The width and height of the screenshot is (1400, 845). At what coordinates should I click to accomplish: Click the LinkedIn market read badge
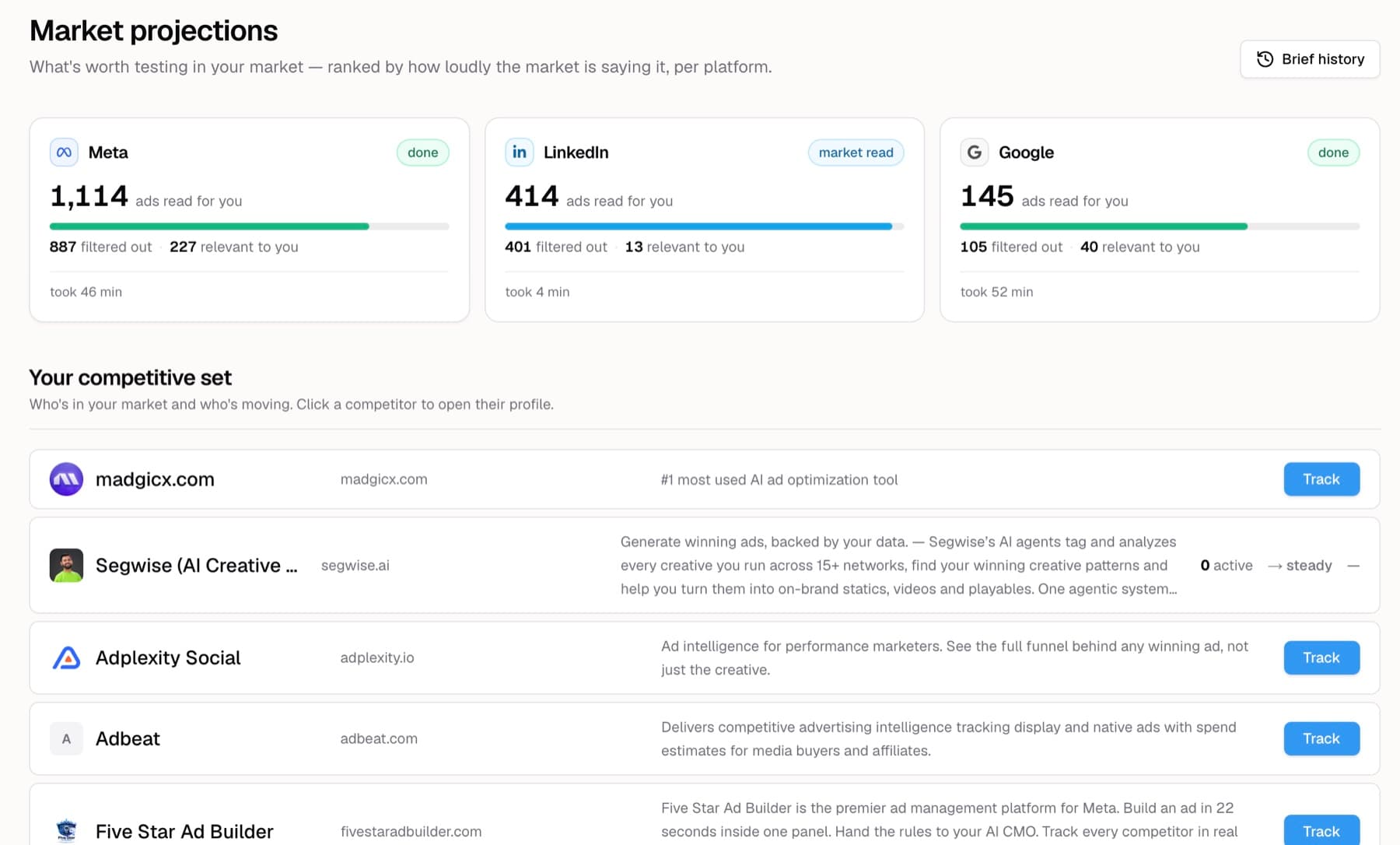coord(856,153)
